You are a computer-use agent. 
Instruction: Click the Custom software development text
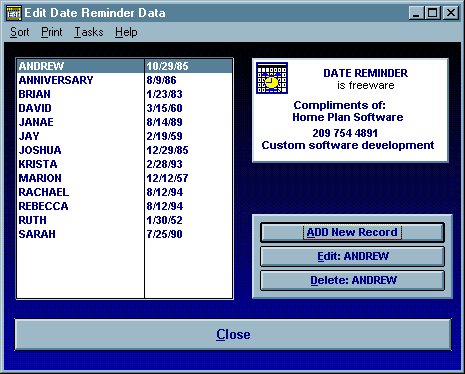[348, 145]
